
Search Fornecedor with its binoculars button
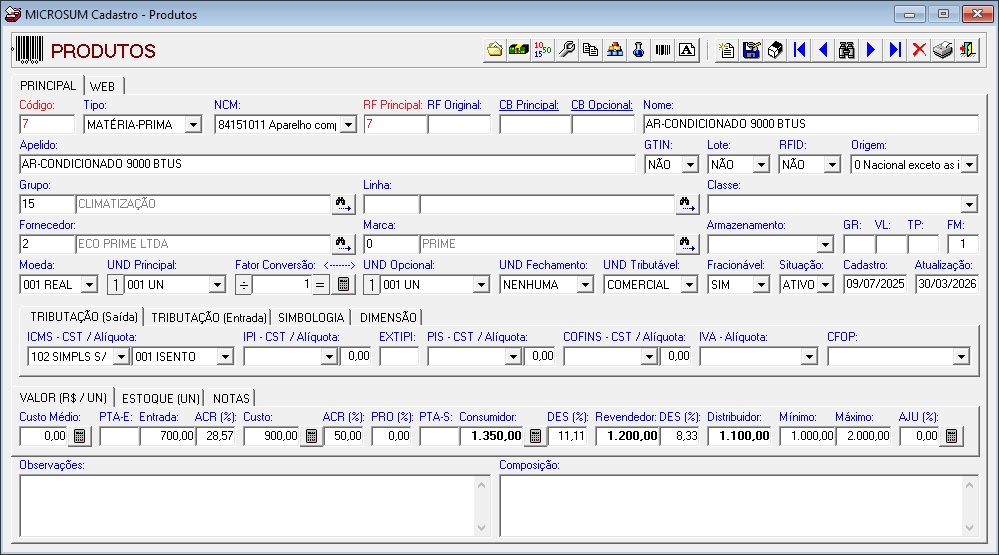point(343,244)
